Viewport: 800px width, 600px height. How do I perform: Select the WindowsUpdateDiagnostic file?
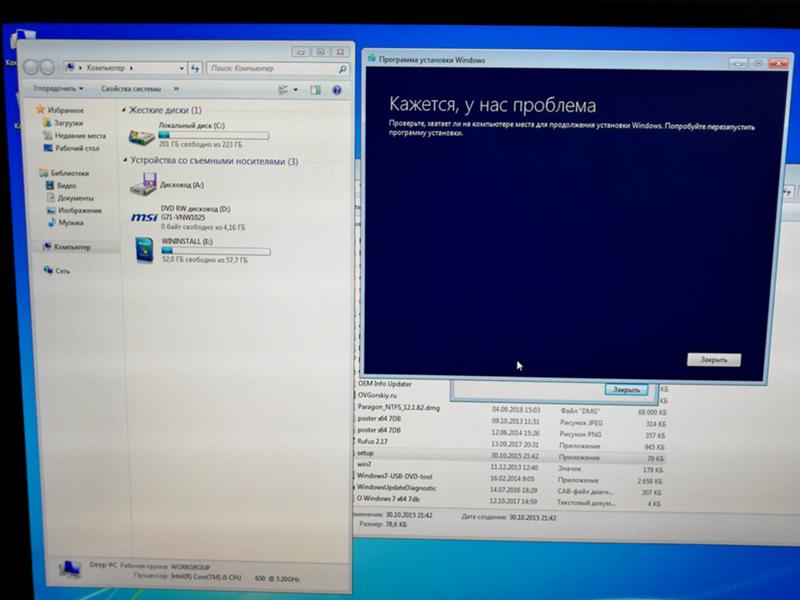click(396, 488)
